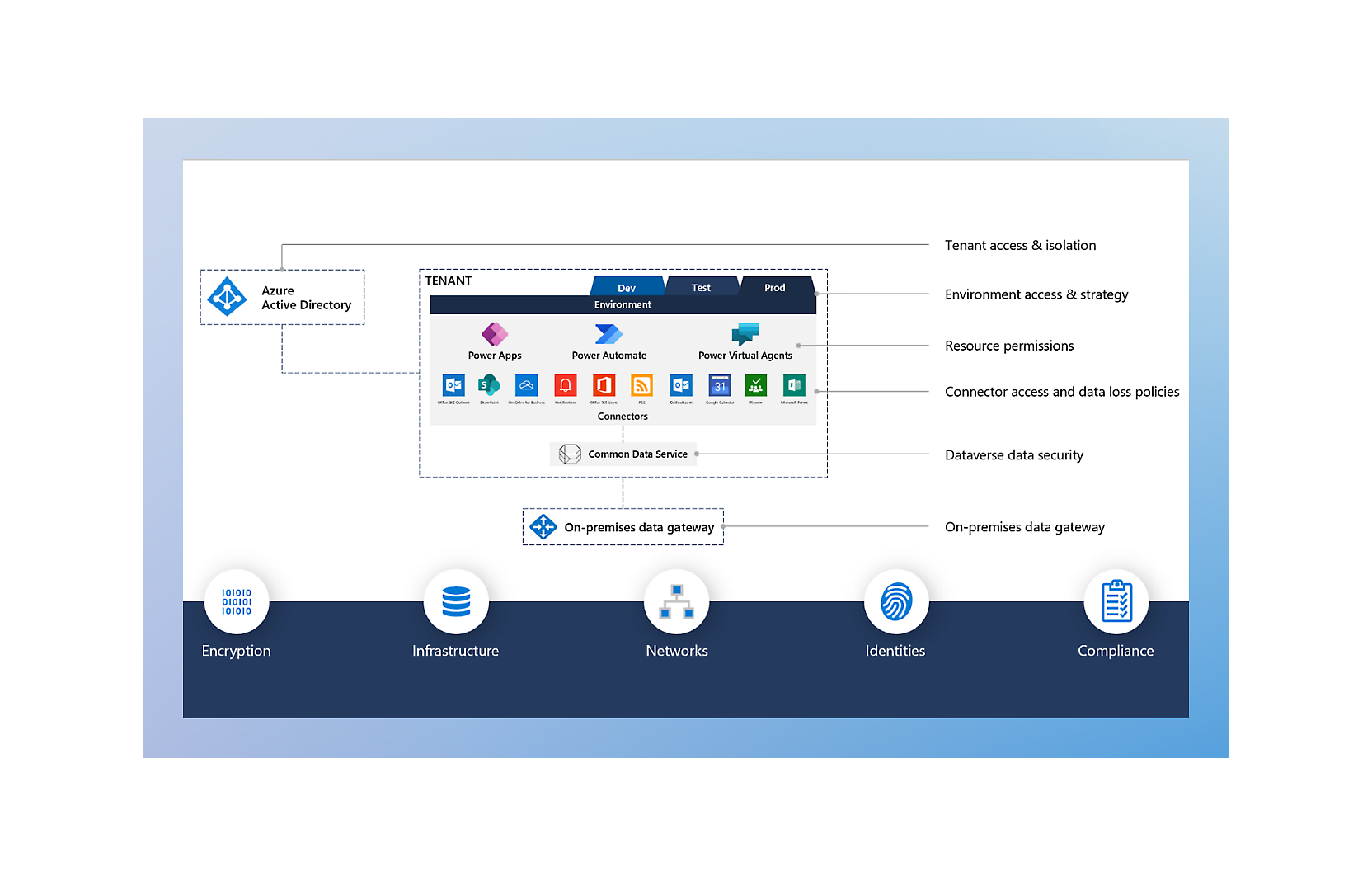The width and height of the screenshot is (1372, 876).
Task: Click the Networks hierarchy icon
Action: coord(676,602)
